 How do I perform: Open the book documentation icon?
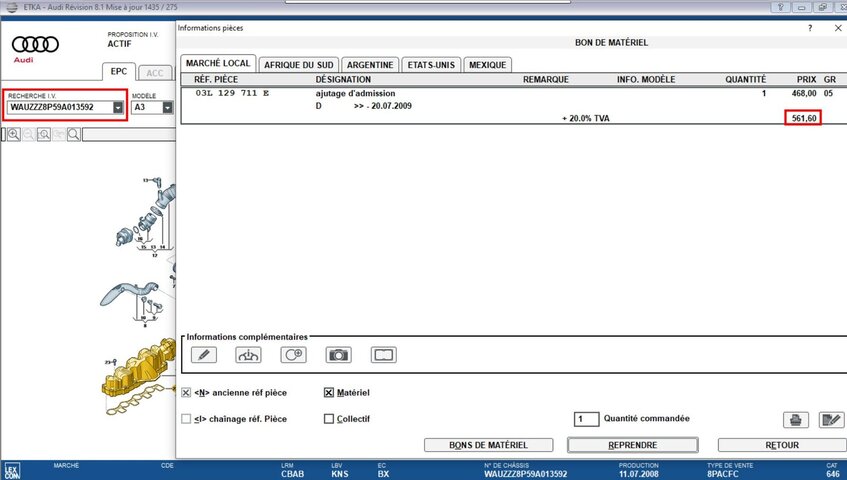(384, 355)
